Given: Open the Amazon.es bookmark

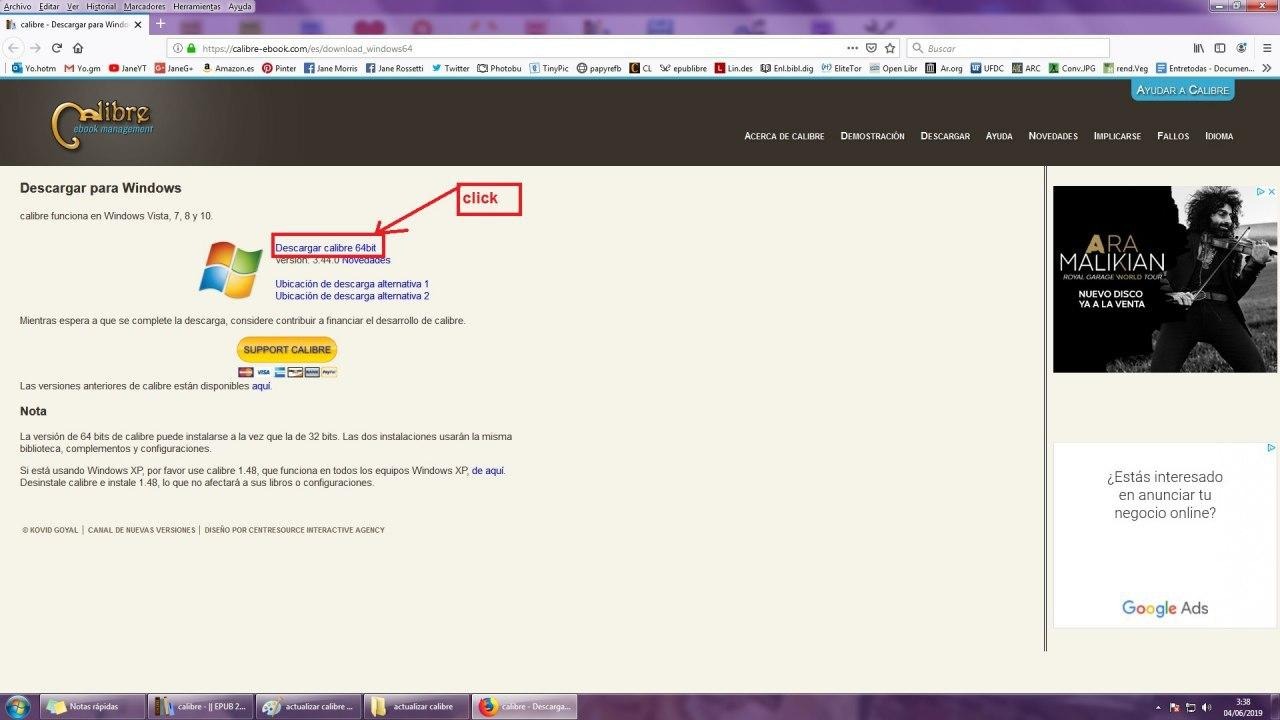Looking at the screenshot, I should coord(228,68).
